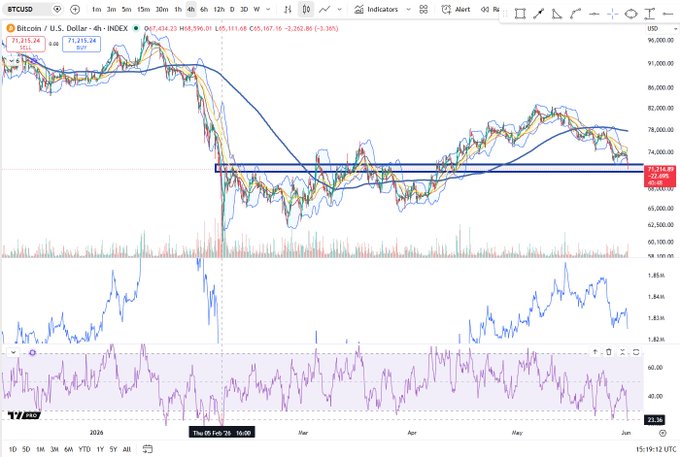Screen dimensions: 680x457
Task: Select the 3m timeframe
Action: pyautogui.click(x=111, y=9)
